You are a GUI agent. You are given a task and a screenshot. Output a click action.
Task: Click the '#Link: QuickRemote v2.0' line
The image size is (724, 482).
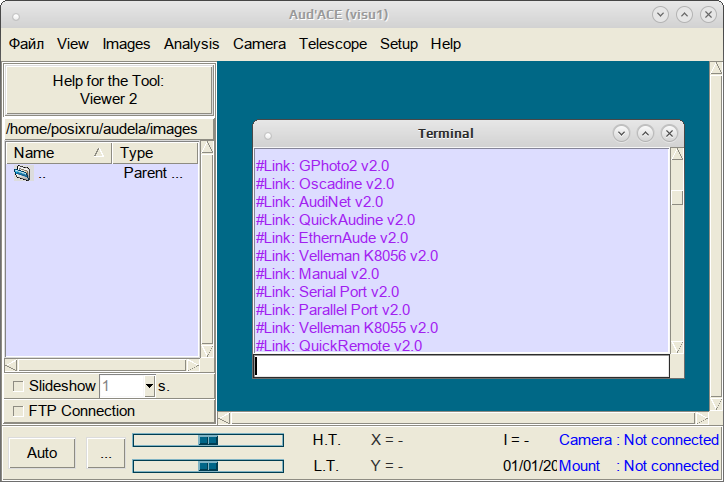pyautogui.click(x=339, y=346)
